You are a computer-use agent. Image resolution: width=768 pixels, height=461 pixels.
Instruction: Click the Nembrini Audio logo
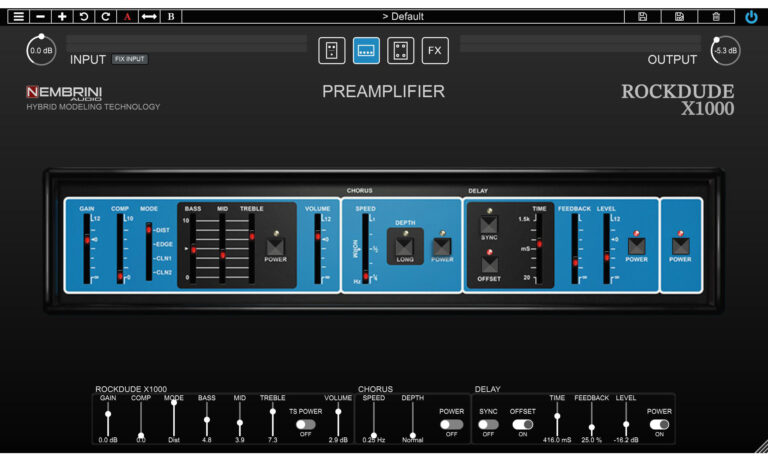click(64, 93)
